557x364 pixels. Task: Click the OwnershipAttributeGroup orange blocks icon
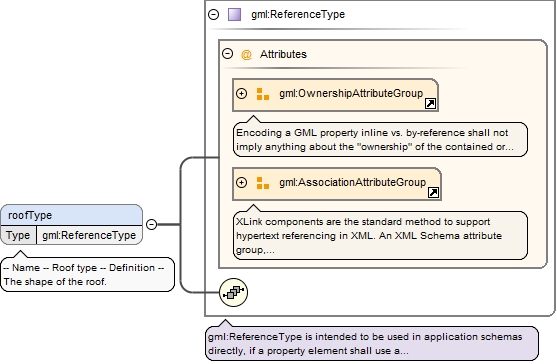(263, 94)
